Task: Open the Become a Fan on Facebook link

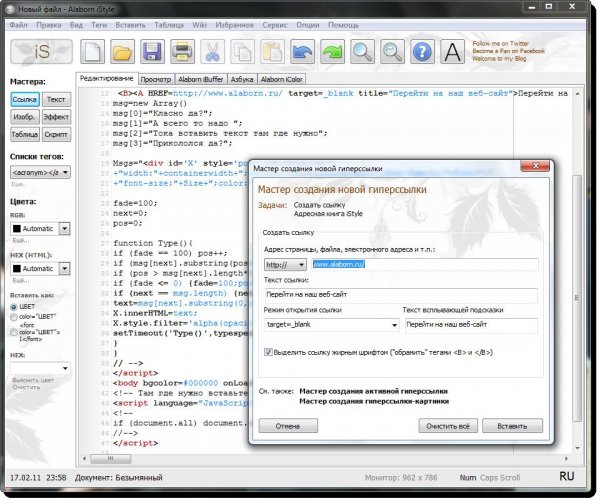Action: pos(509,51)
